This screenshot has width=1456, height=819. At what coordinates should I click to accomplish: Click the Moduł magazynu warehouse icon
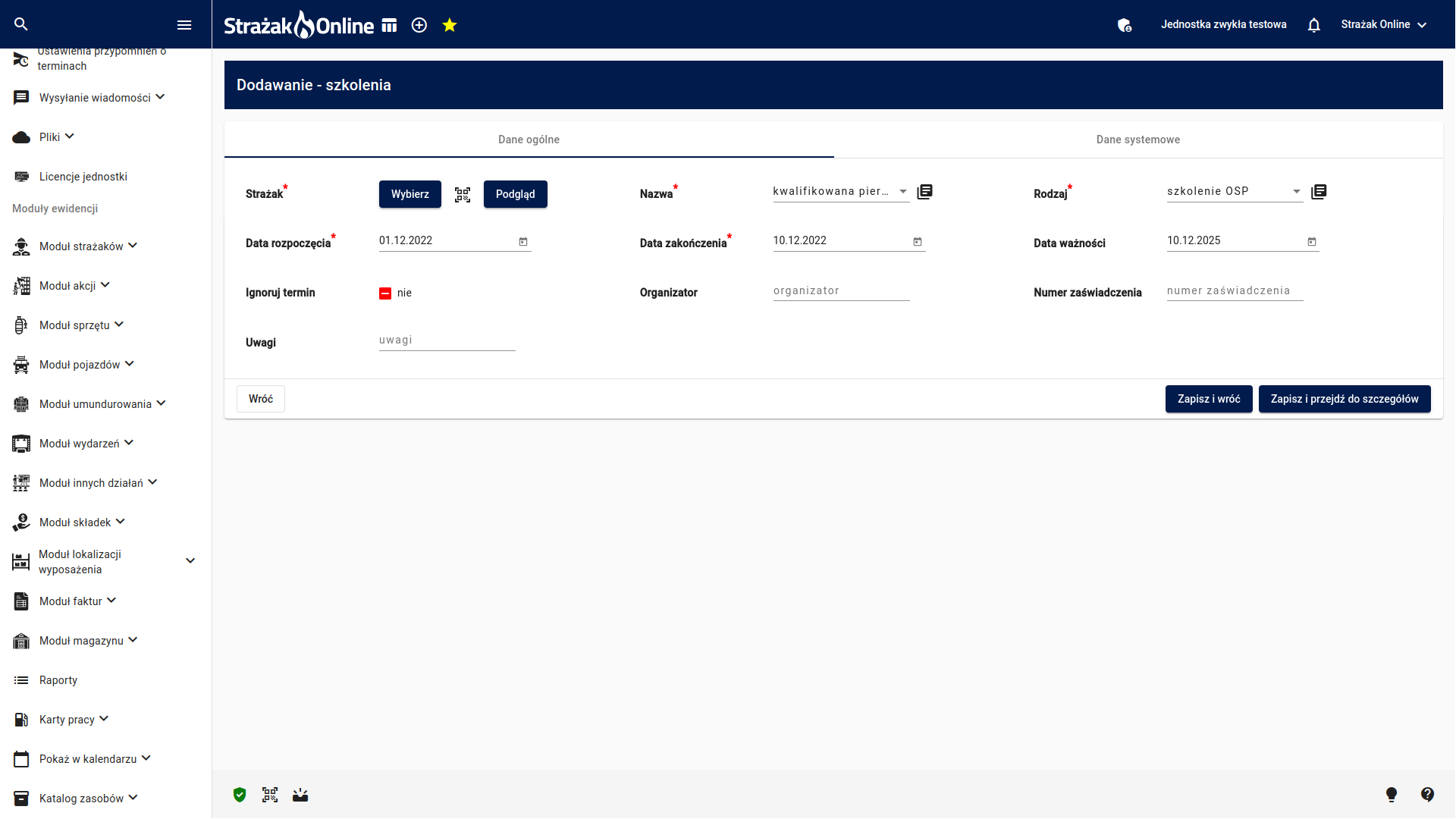pos(21,641)
